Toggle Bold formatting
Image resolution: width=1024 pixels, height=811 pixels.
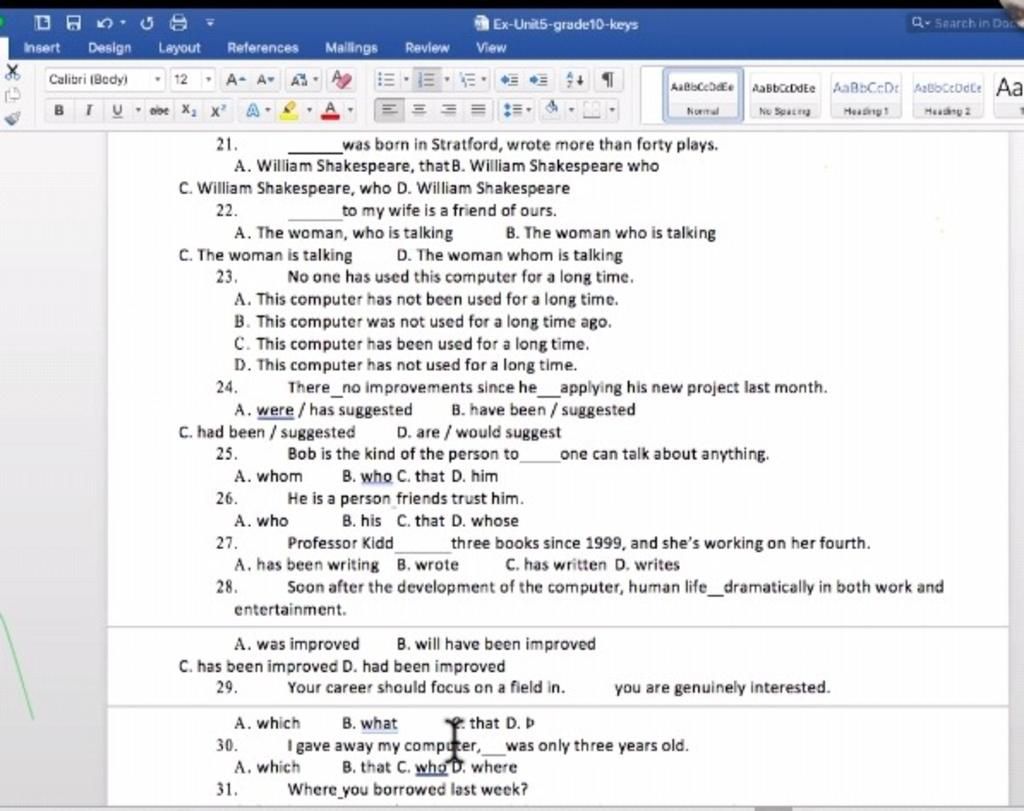click(x=59, y=110)
